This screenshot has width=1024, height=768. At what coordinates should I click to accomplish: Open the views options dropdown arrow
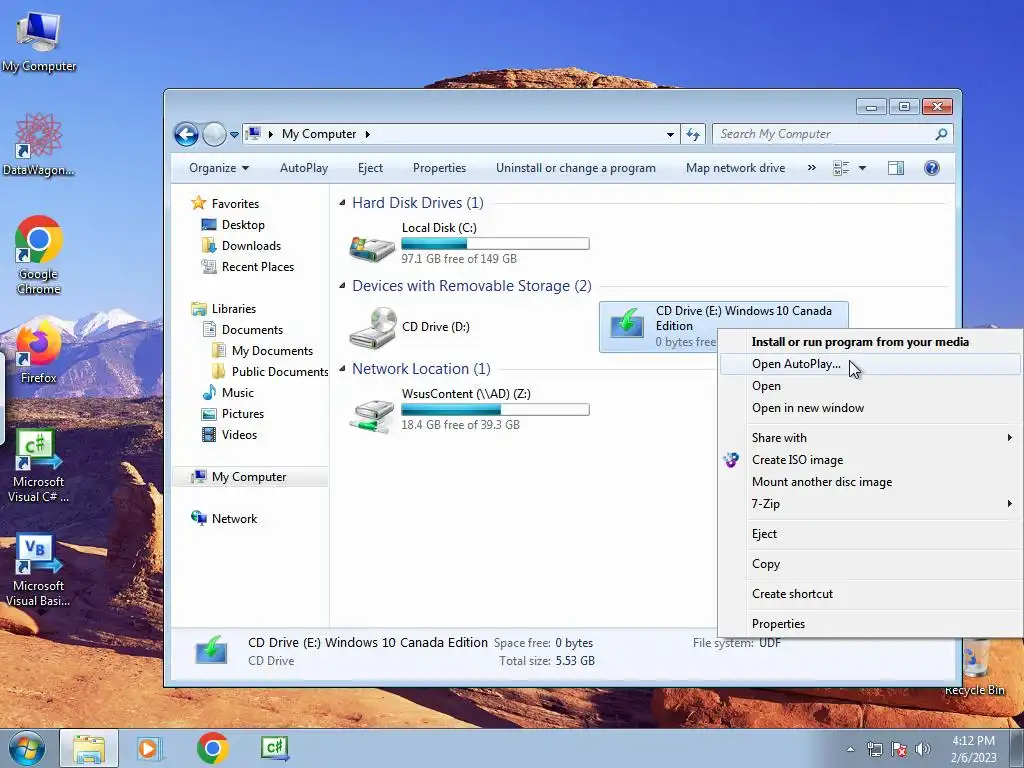coord(862,168)
